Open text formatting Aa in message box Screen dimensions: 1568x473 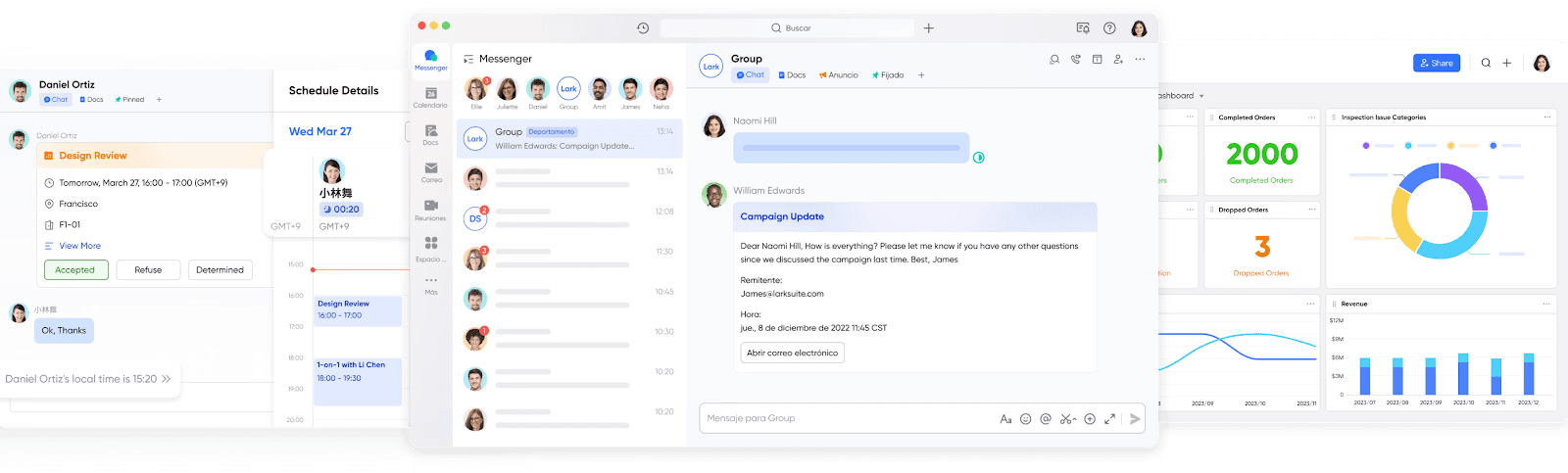click(1005, 419)
